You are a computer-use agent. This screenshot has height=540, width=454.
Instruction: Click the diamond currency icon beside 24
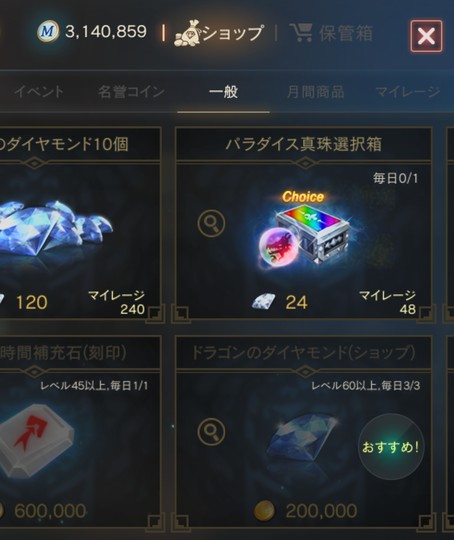(x=264, y=302)
